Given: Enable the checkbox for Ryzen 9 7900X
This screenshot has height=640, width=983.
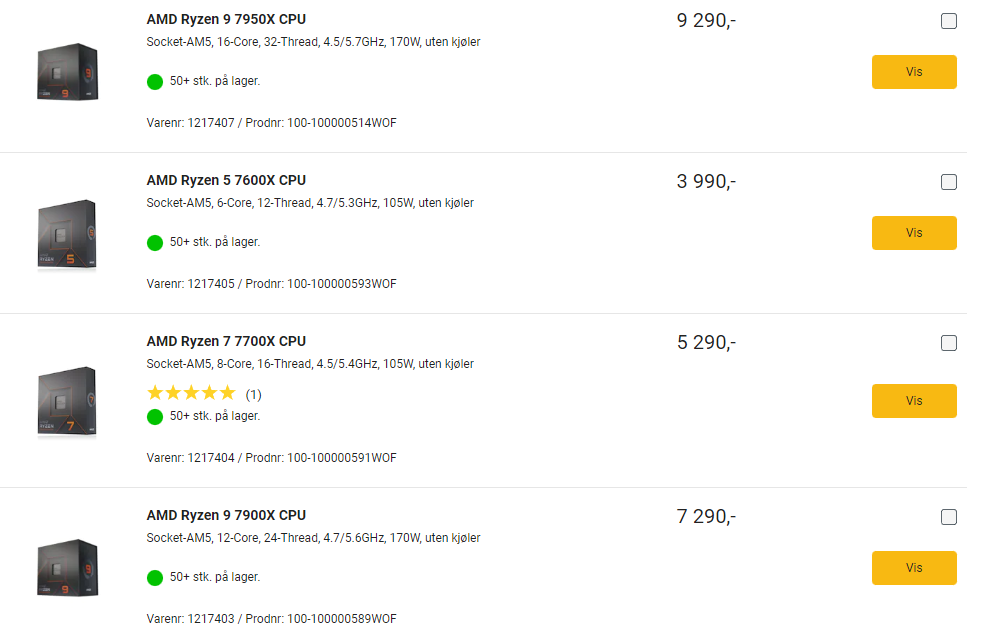Looking at the screenshot, I should [x=949, y=517].
